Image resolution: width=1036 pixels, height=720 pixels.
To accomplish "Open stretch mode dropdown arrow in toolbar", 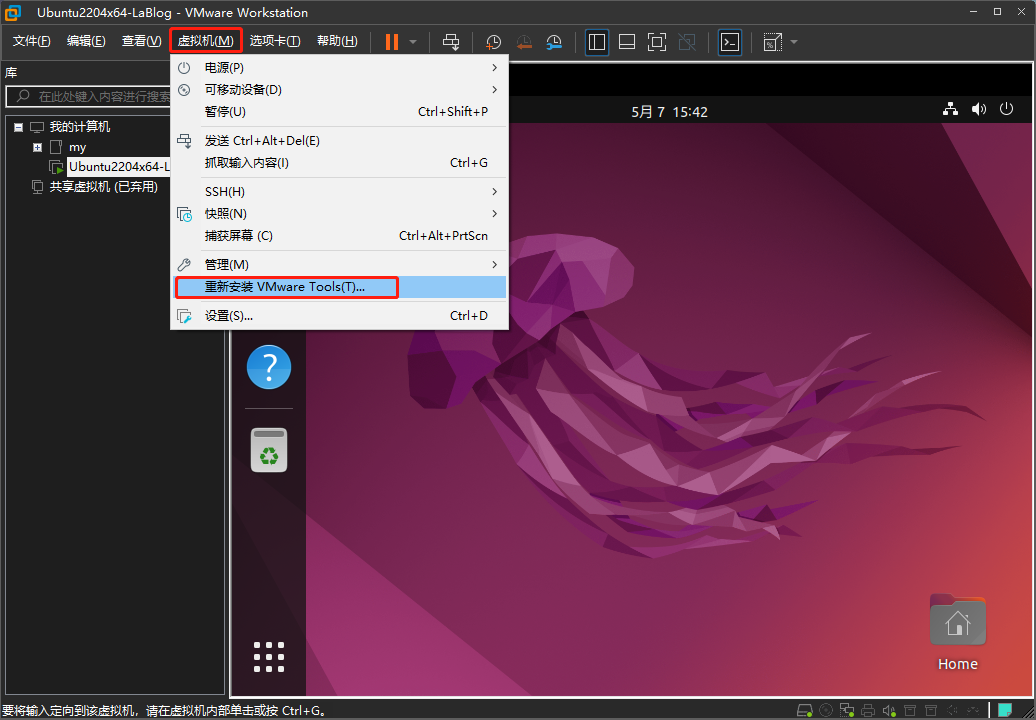I will click(794, 42).
